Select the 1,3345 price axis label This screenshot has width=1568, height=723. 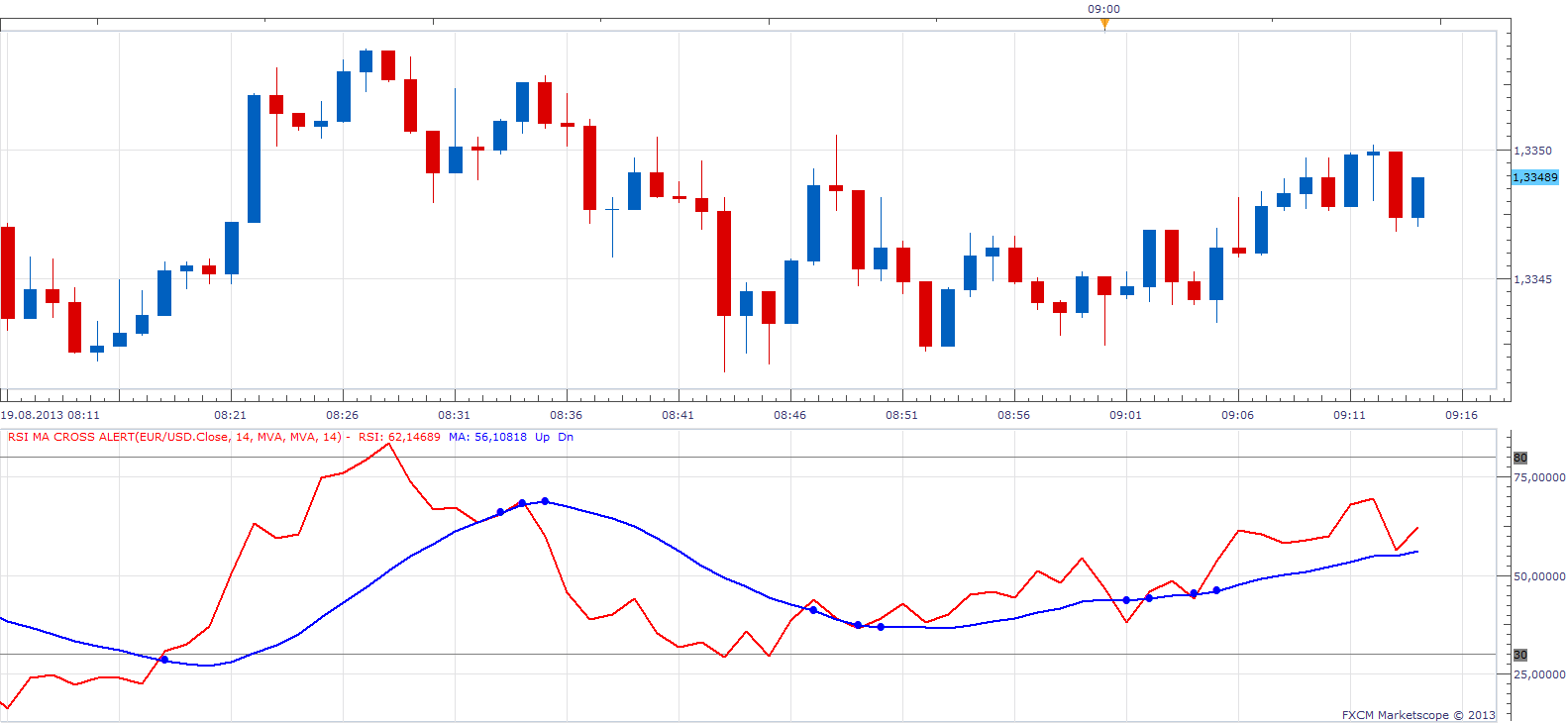[1532, 279]
